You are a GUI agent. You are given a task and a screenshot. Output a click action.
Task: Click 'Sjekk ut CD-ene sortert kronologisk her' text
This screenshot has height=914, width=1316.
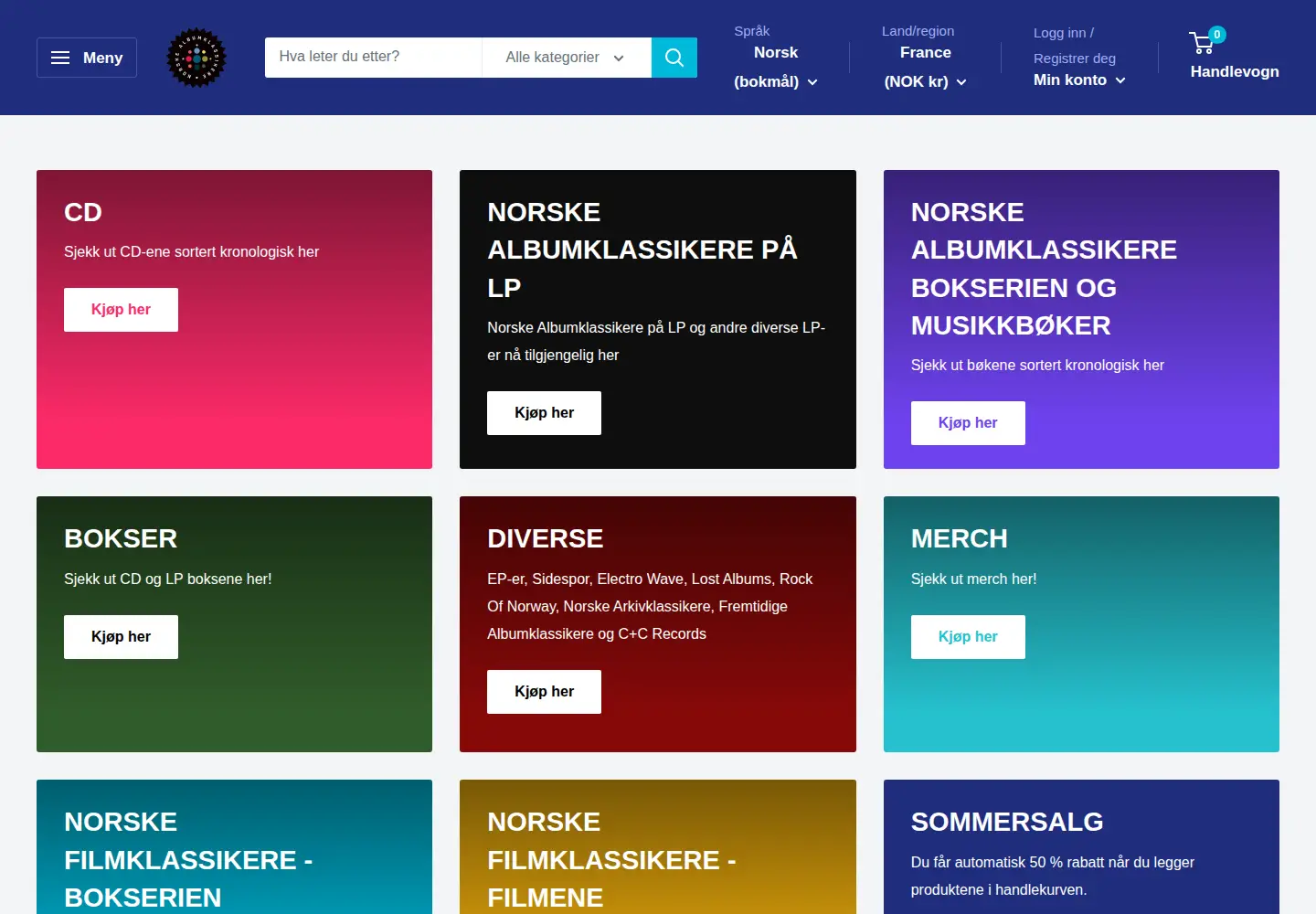[x=192, y=252]
